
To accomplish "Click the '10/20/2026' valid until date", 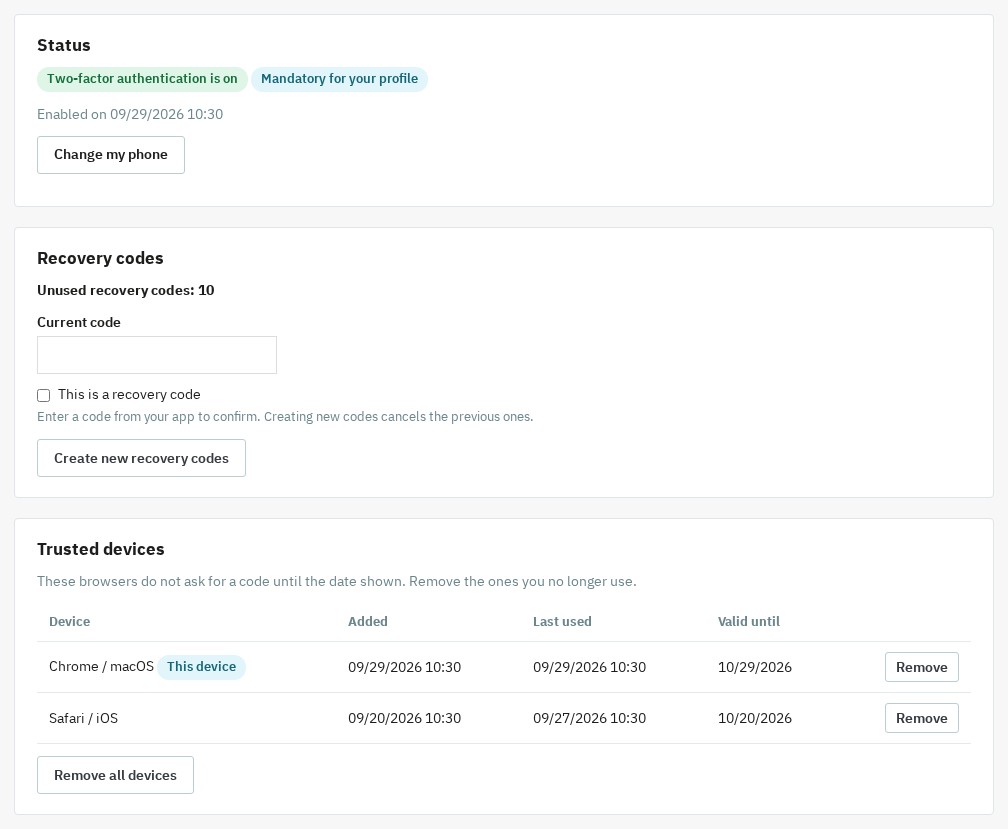I will (755, 718).
